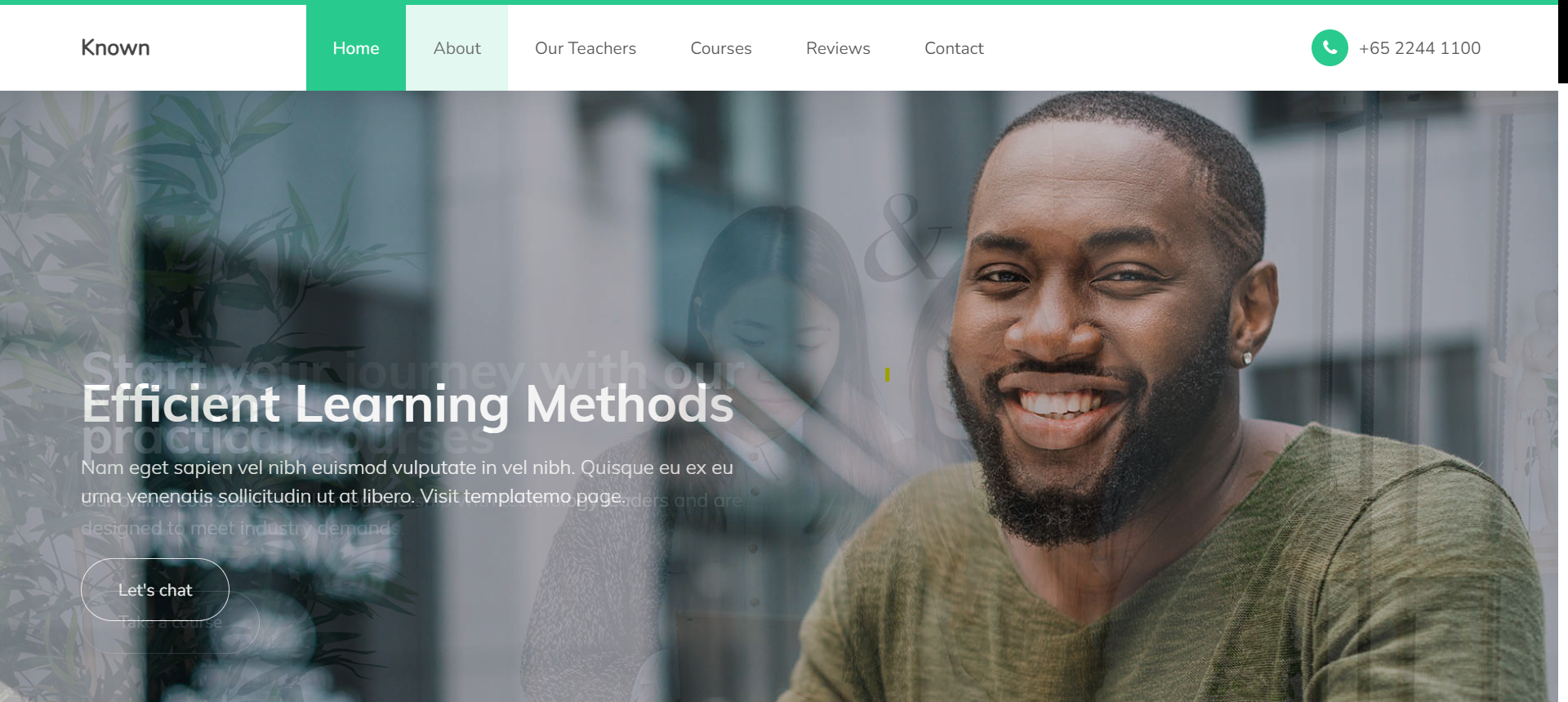Click the Nam eget sapien paragraph text
Image resolution: width=1568 pixels, height=702 pixels.
pos(407,481)
